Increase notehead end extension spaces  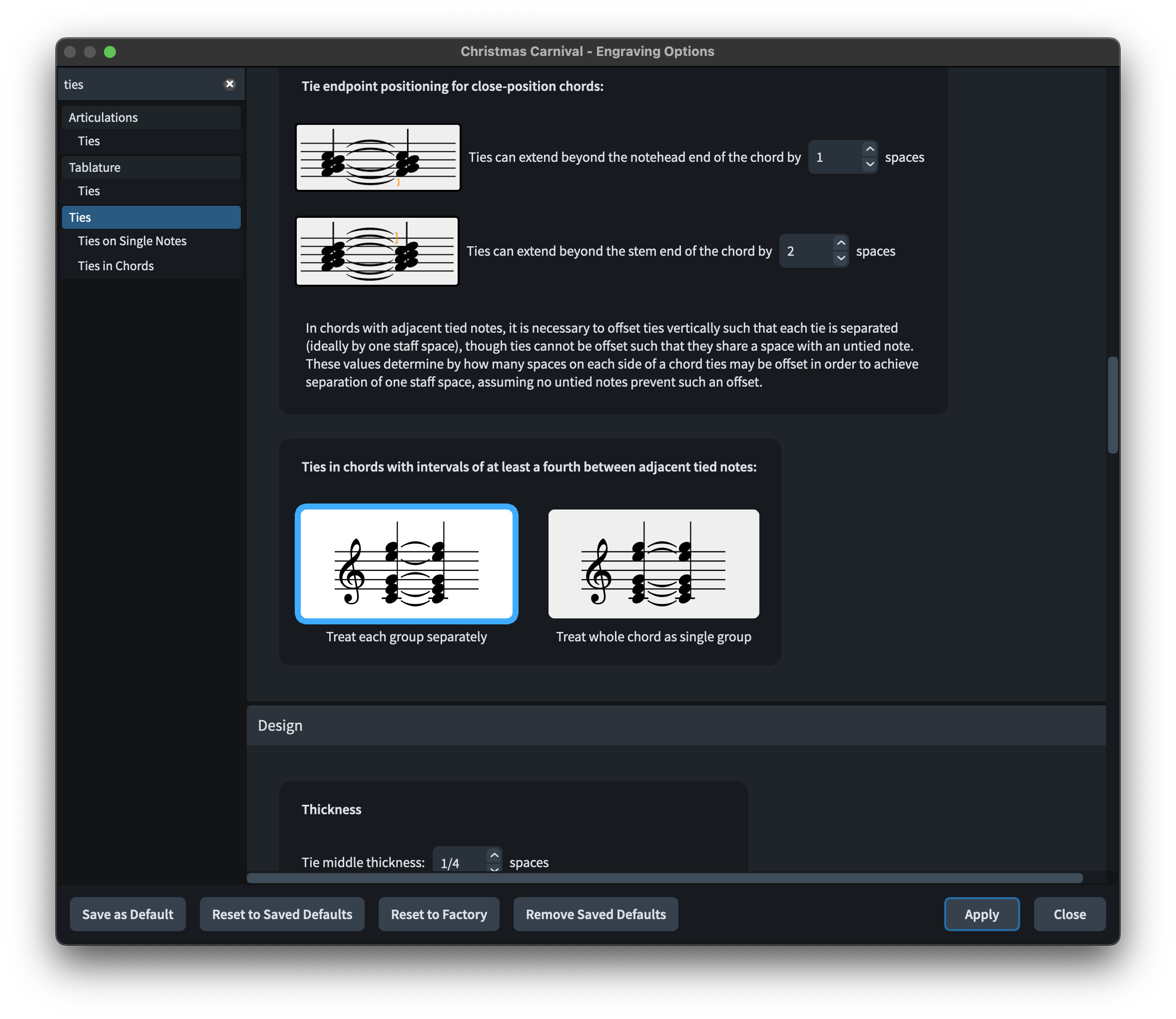pyautogui.click(x=869, y=149)
